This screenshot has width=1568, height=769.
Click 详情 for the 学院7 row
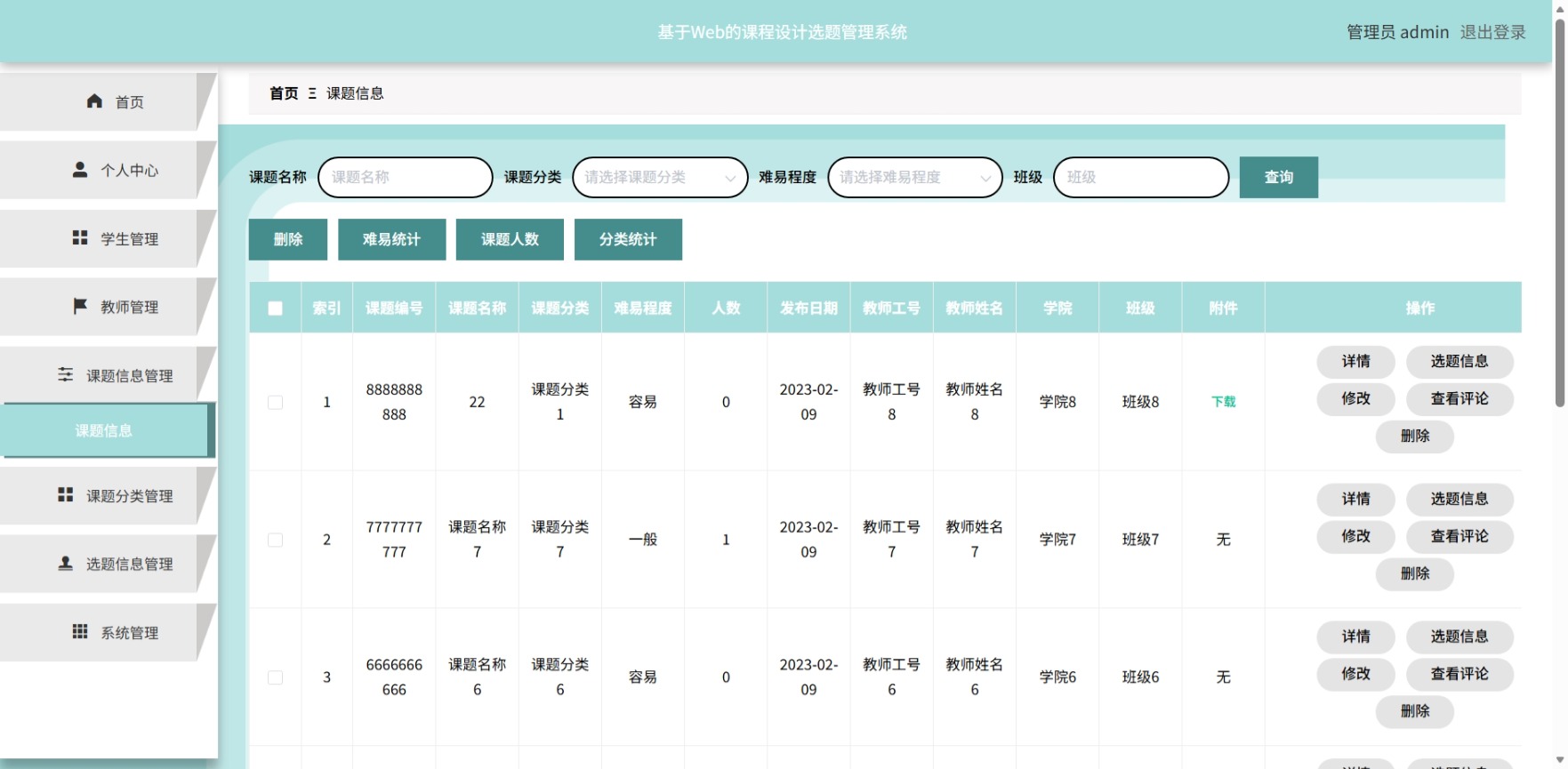click(1356, 499)
